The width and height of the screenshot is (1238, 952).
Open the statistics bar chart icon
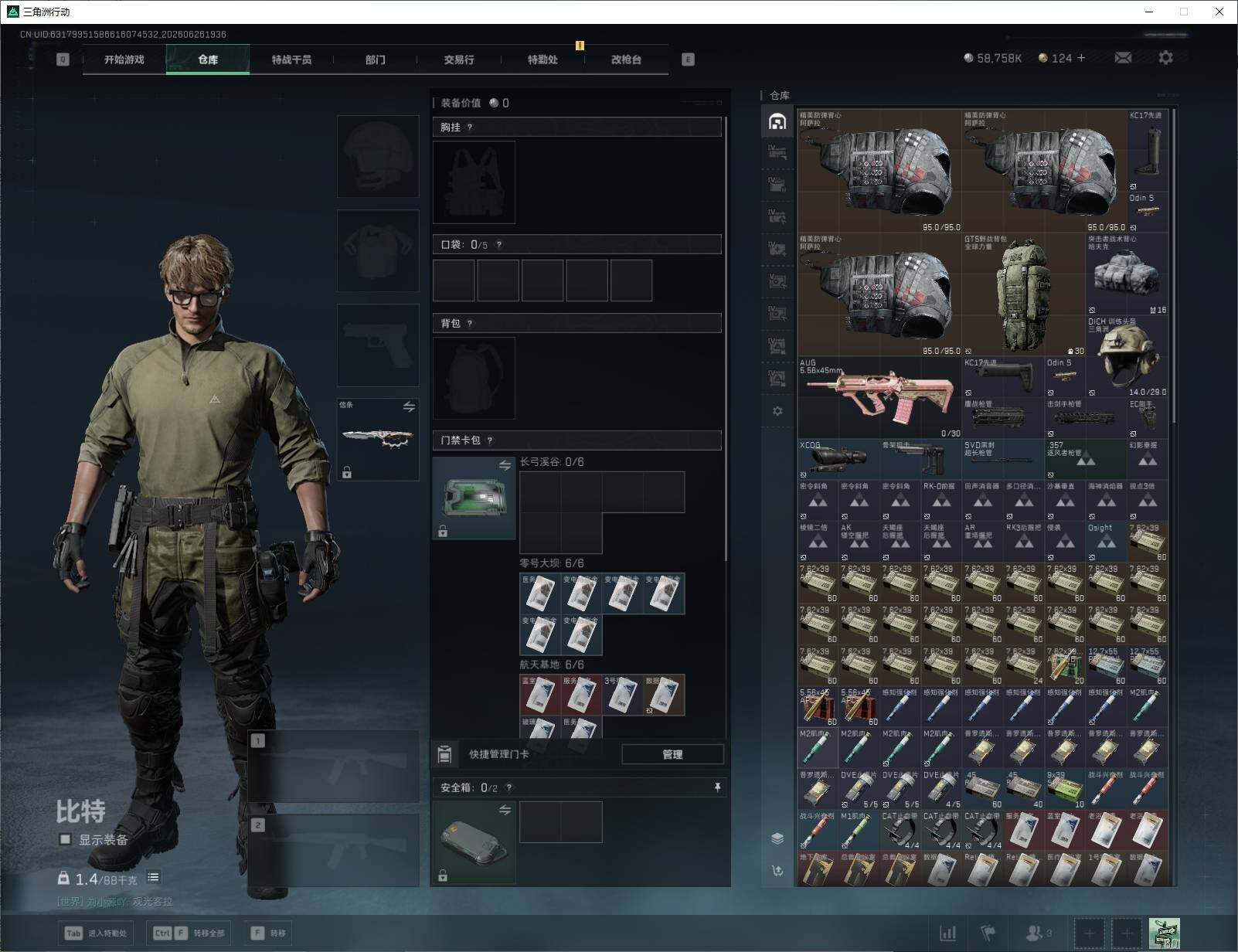click(948, 933)
